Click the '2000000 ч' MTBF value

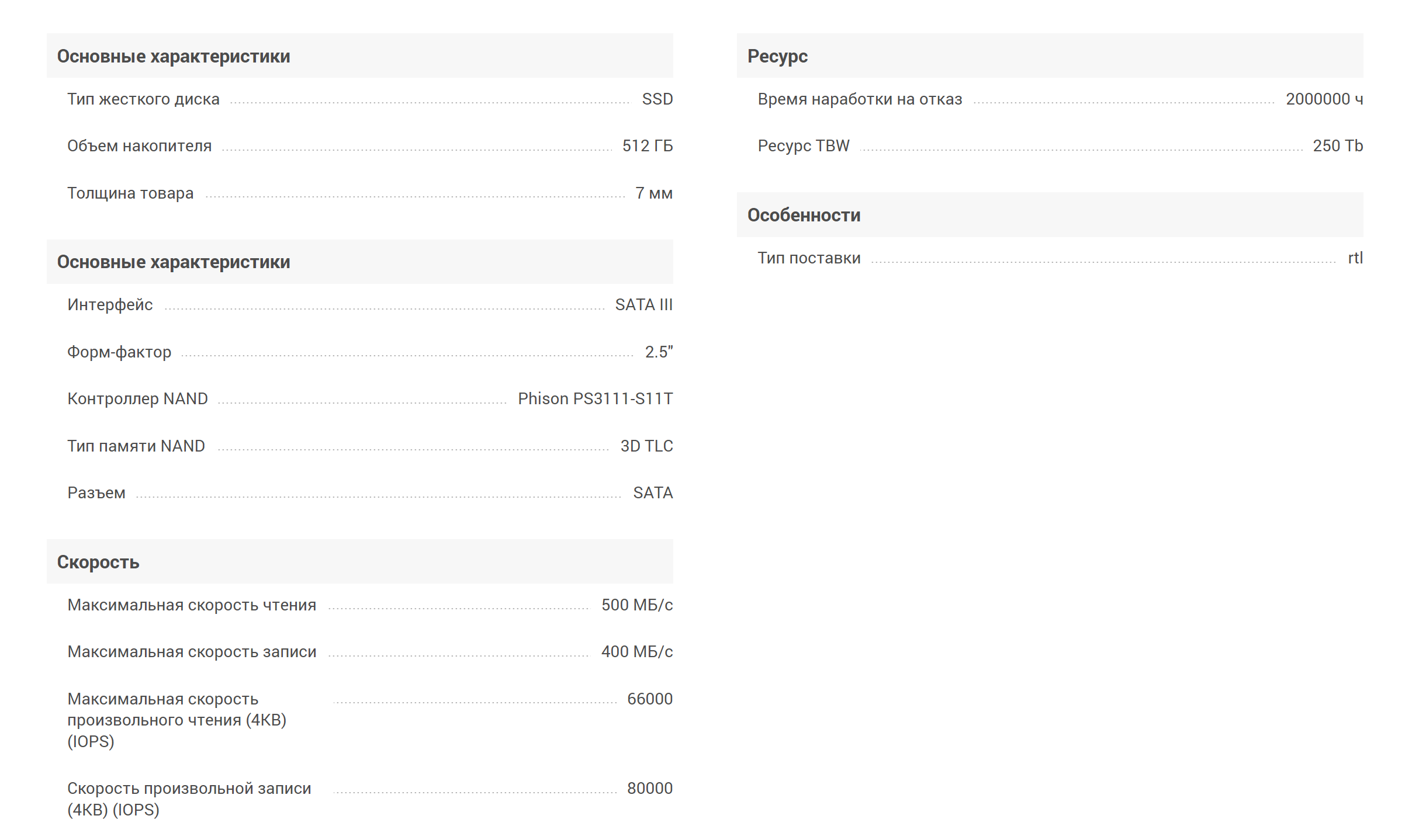coord(1324,99)
